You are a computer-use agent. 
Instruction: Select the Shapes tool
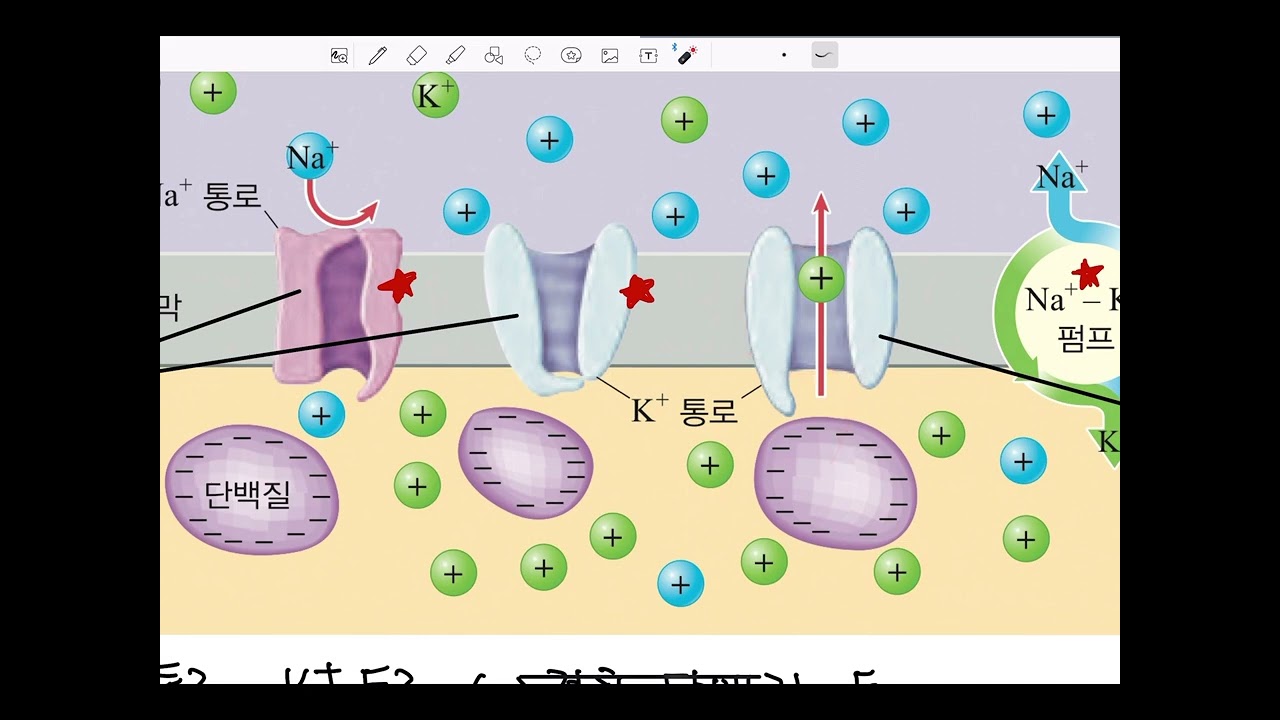[x=493, y=56]
